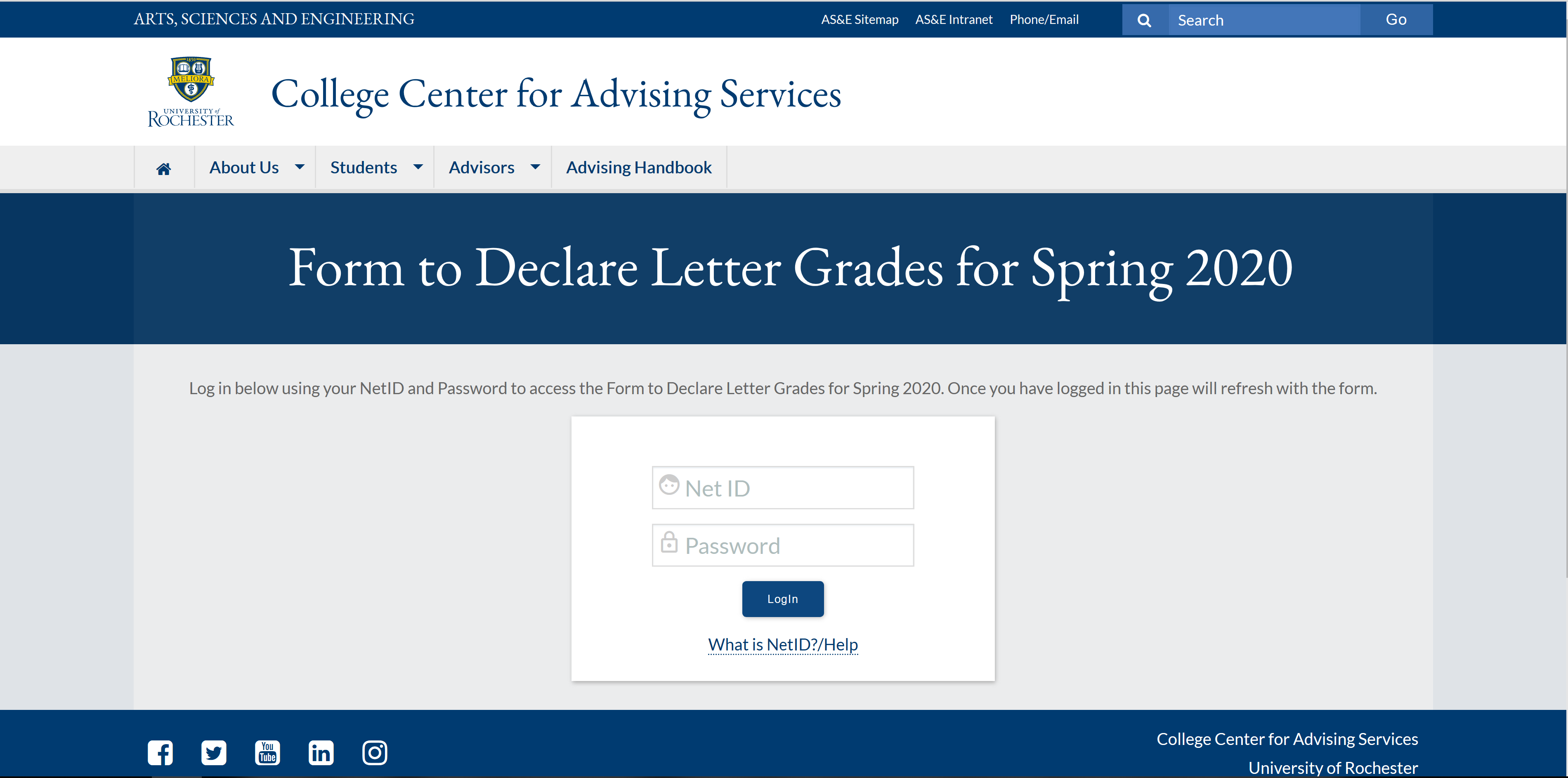Click the Search text box
The image size is (1568, 778).
click(x=1263, y=20)
